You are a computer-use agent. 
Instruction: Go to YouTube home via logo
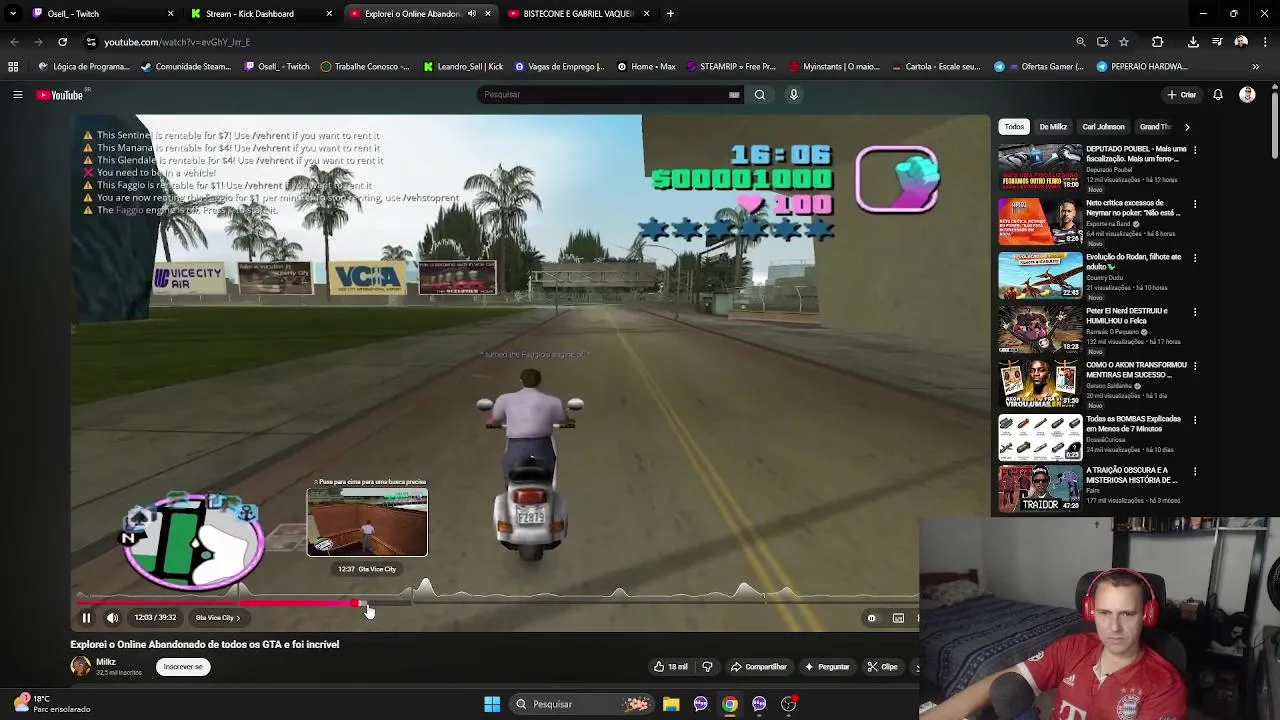[61, 95]
